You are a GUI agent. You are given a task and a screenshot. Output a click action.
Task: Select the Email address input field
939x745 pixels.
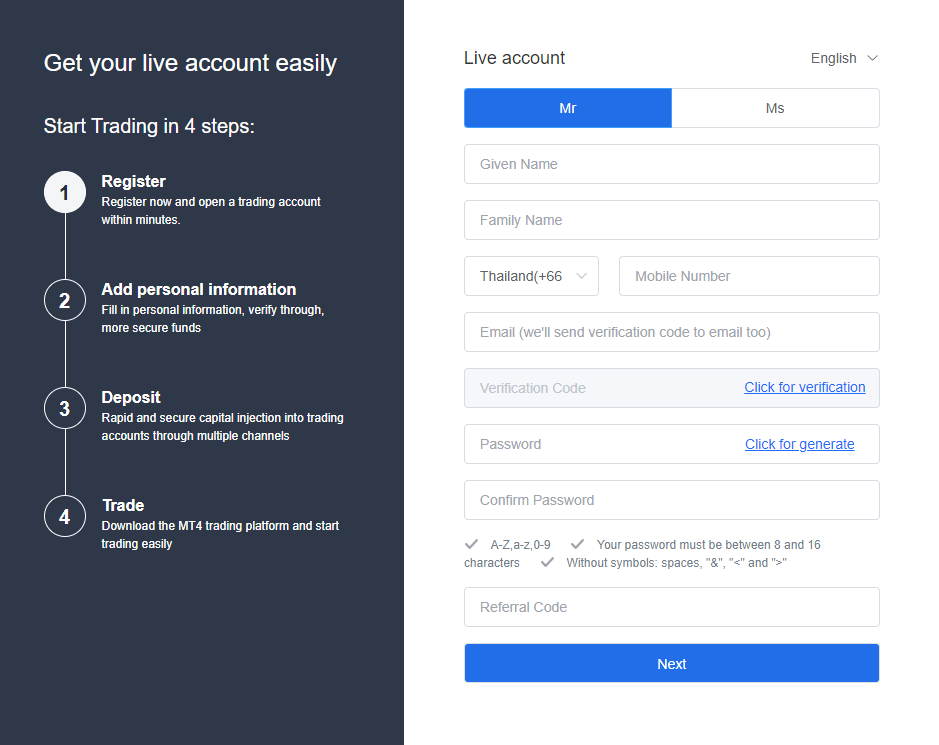click(671, 332)
